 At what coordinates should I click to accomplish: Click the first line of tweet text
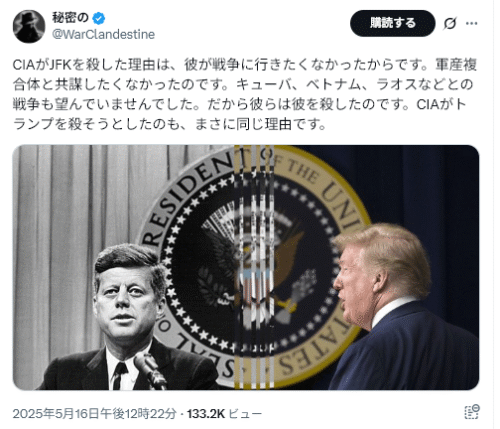(x=245, y=65)
